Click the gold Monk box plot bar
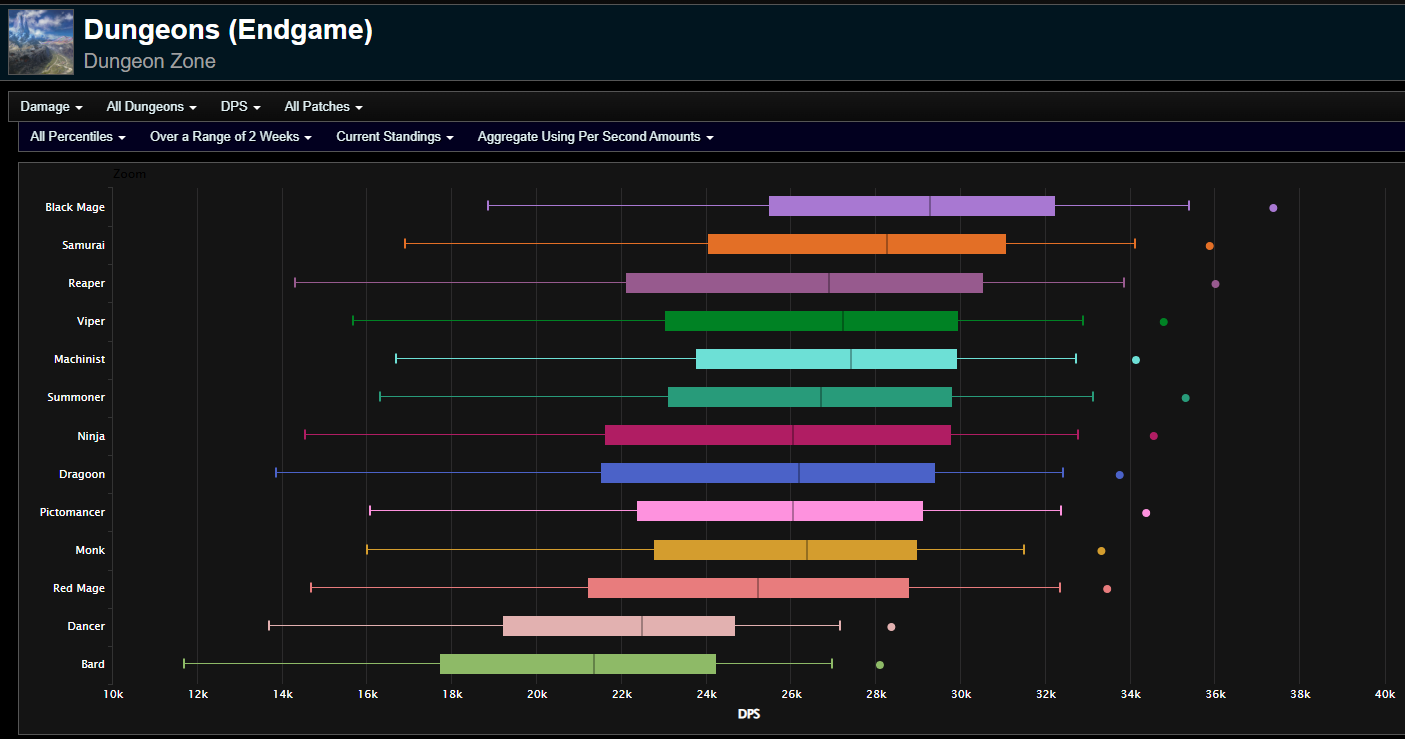The width and height of the screenshot is (1405, 739). [785, 550]
